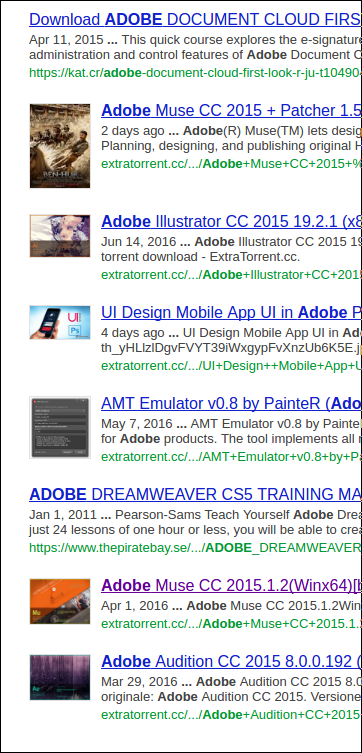Open the ADOBE DREAMWEAVER CS5 TRAINING link
Image resolution: width=362 pixels, height=753 pixels.
click(x=195, y=494)
